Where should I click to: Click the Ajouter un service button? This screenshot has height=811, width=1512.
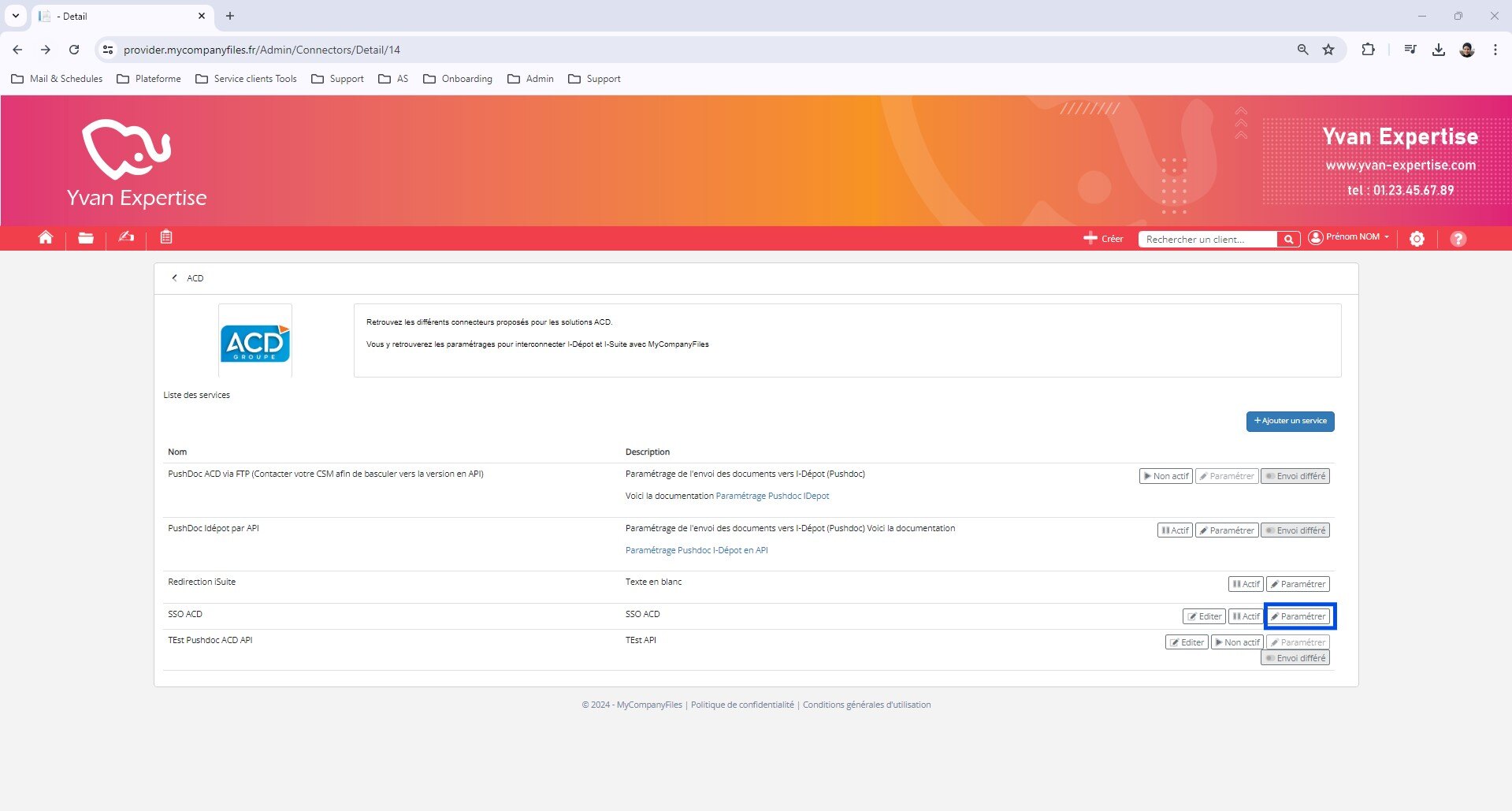1290,421
